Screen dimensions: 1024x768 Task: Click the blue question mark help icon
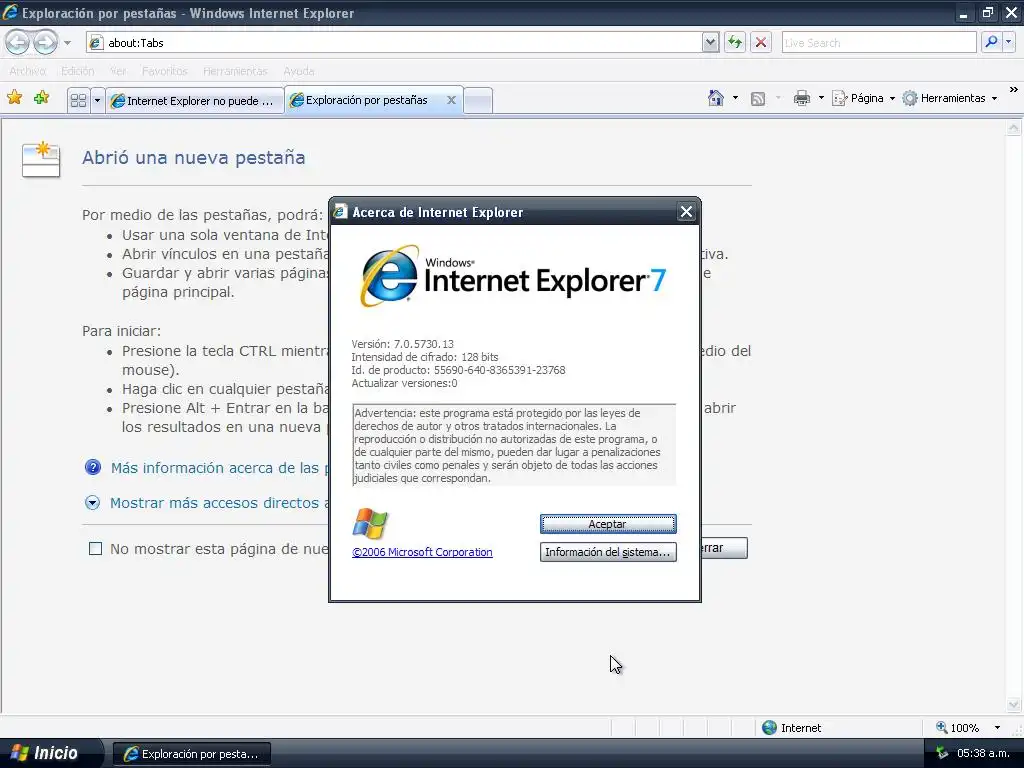click(x=93, y=467)
